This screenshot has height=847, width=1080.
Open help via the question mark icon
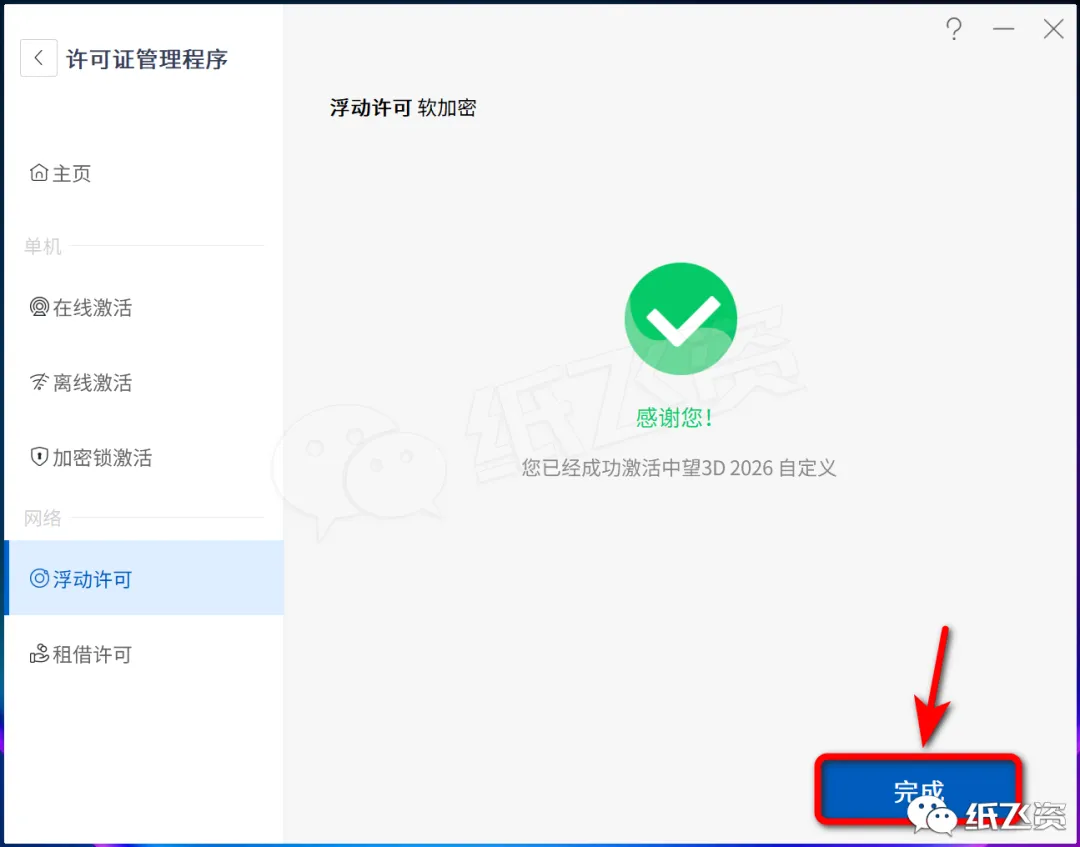953,30
